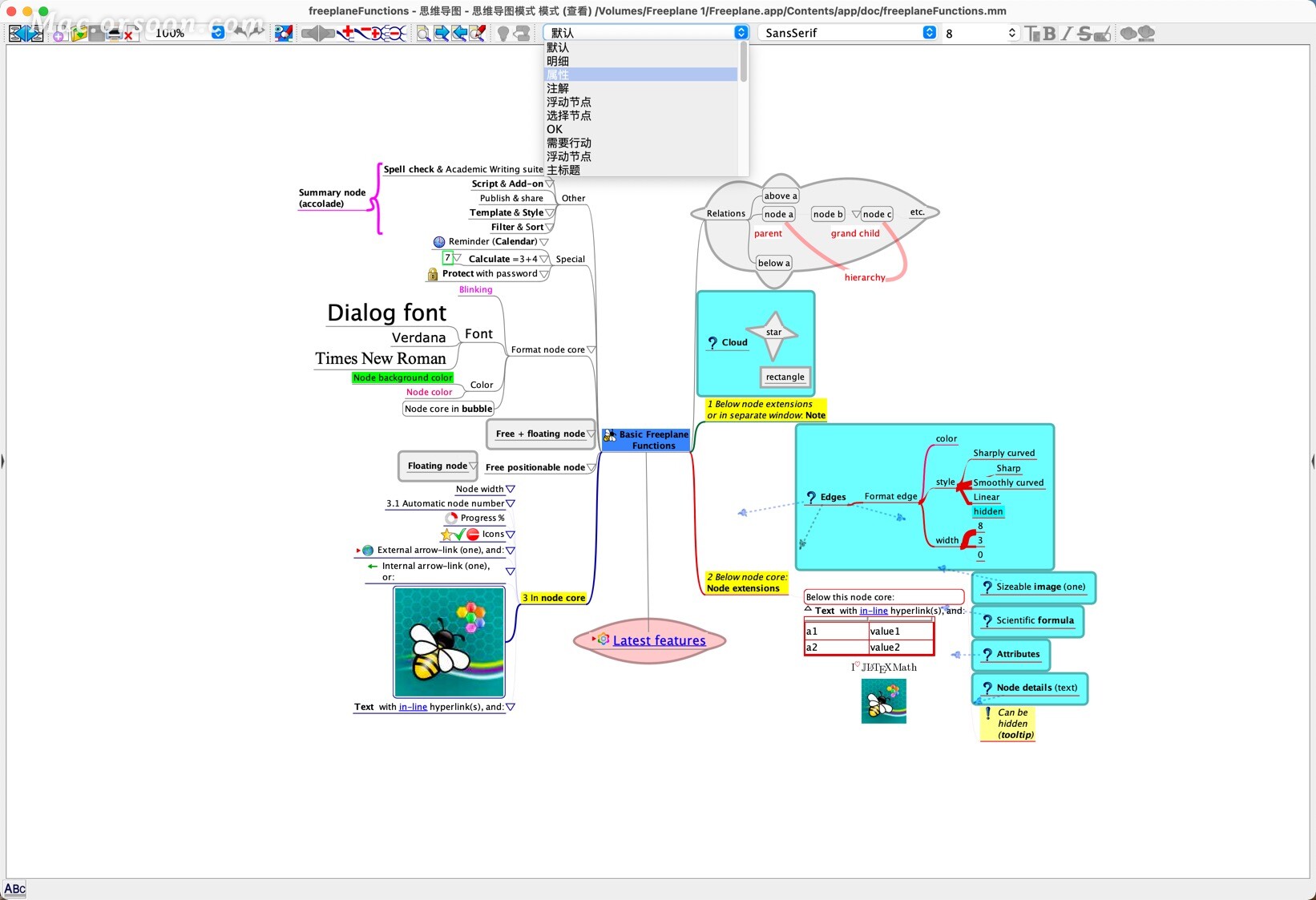Select 需要行动 style from dropdown list

640,143
